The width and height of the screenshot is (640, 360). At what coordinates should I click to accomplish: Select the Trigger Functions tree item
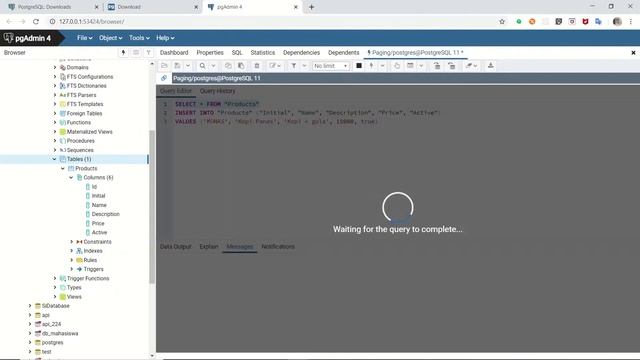[x=88, y=278]
